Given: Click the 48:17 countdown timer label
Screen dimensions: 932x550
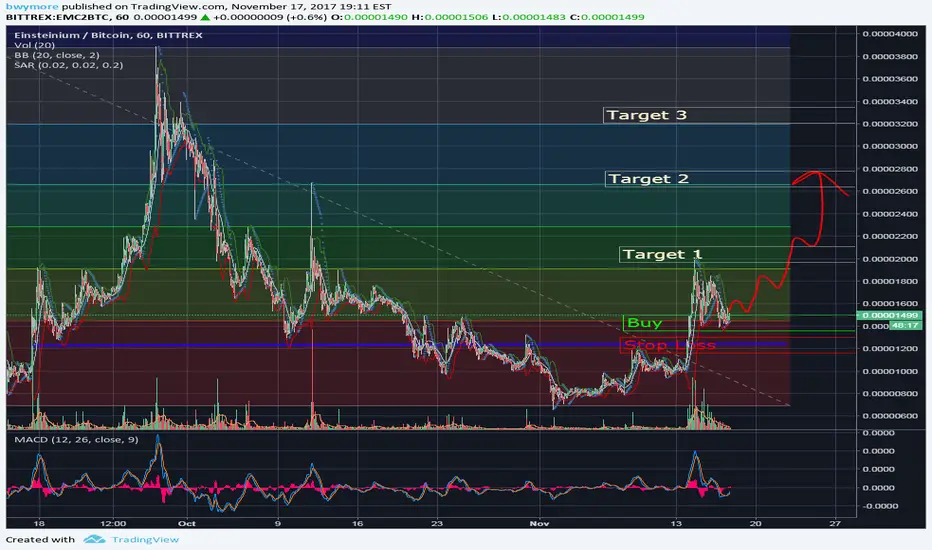Looking at the screenshot, I should pos(905,325).
